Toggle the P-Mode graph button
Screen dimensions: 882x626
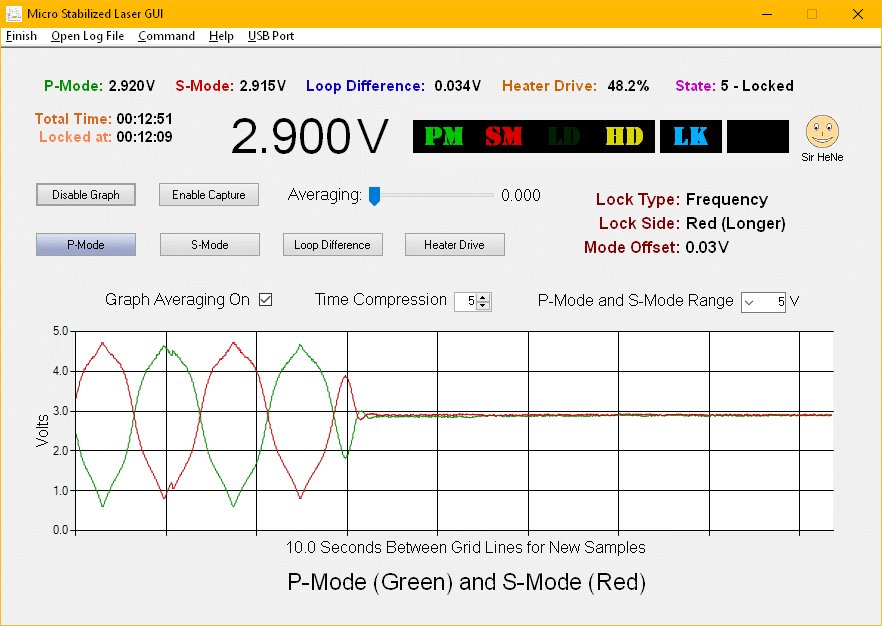click(x=86, y=245)
